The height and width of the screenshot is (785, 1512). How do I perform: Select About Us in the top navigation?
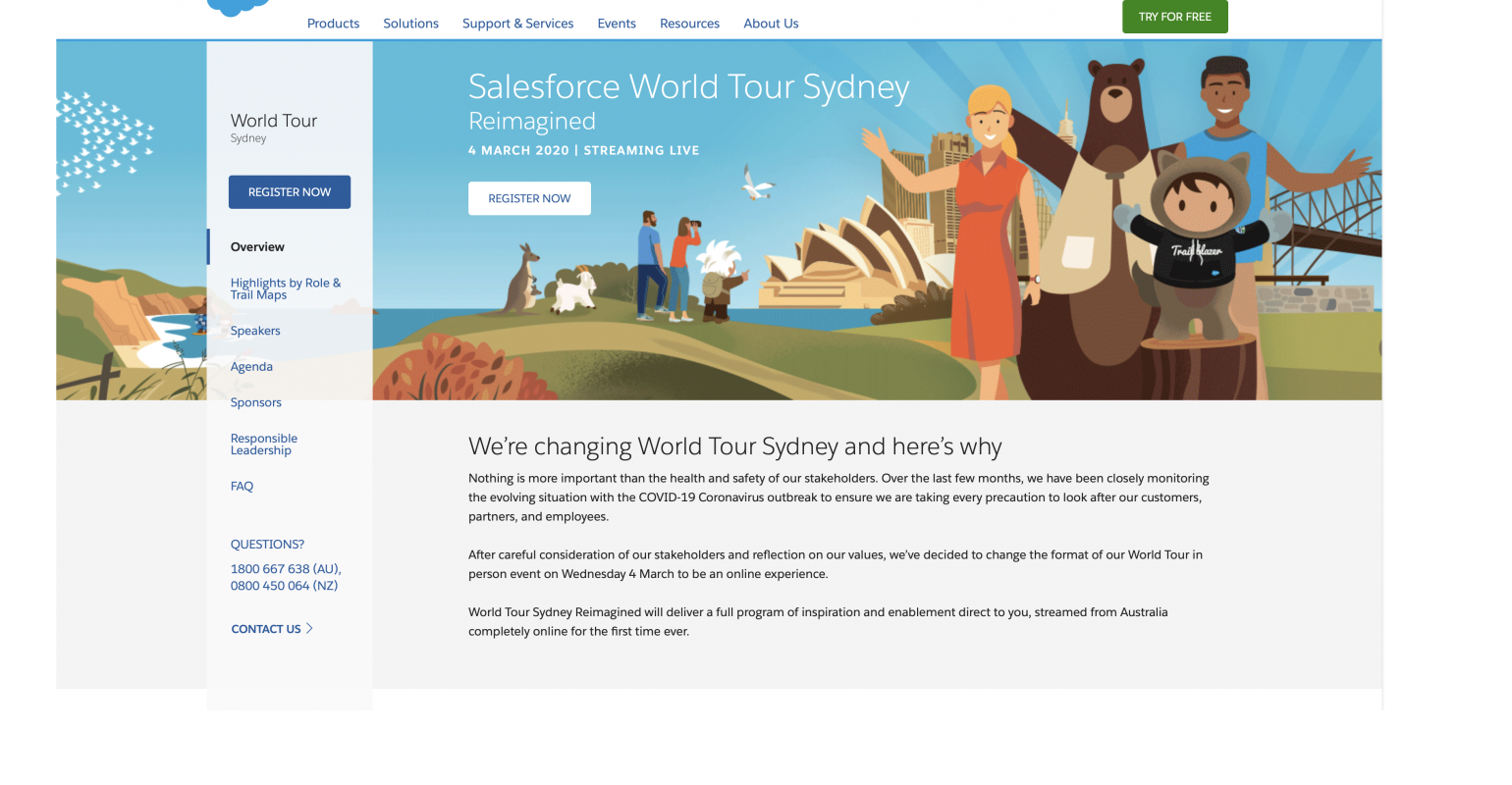point(771,24)
